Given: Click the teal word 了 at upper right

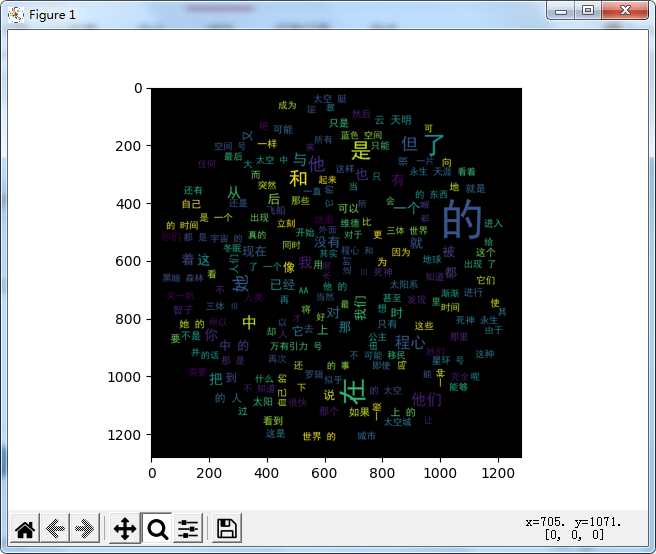Looking at the screenshot, I should [433, 145].
